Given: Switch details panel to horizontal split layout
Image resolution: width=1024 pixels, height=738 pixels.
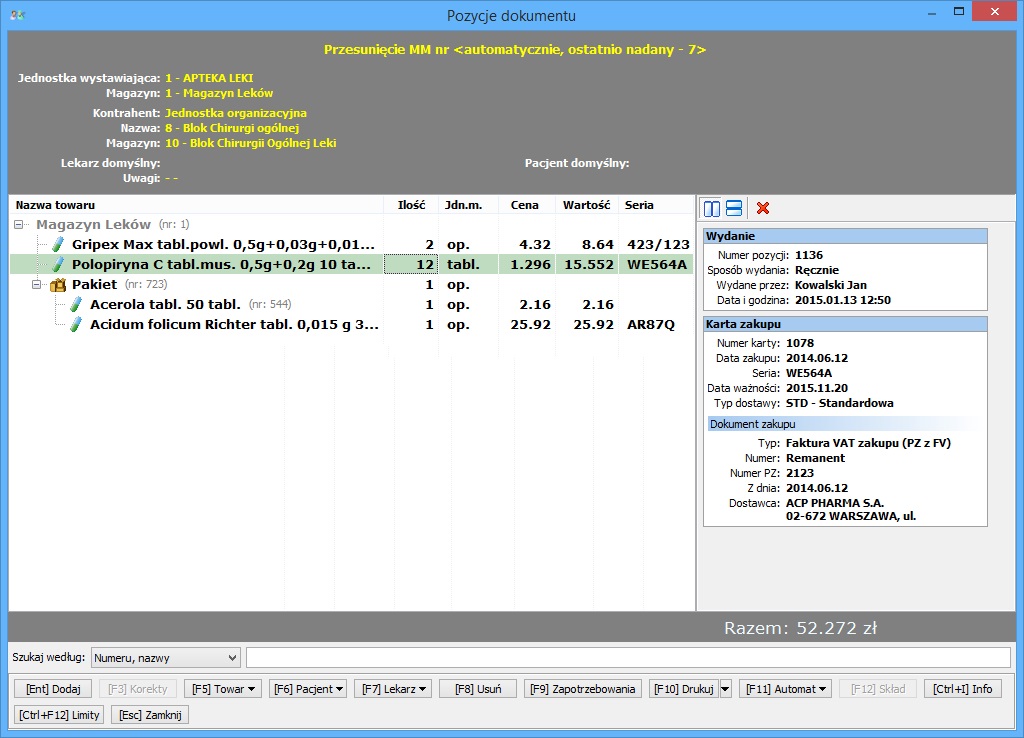Looking at the screenshot, I should 734,208.
